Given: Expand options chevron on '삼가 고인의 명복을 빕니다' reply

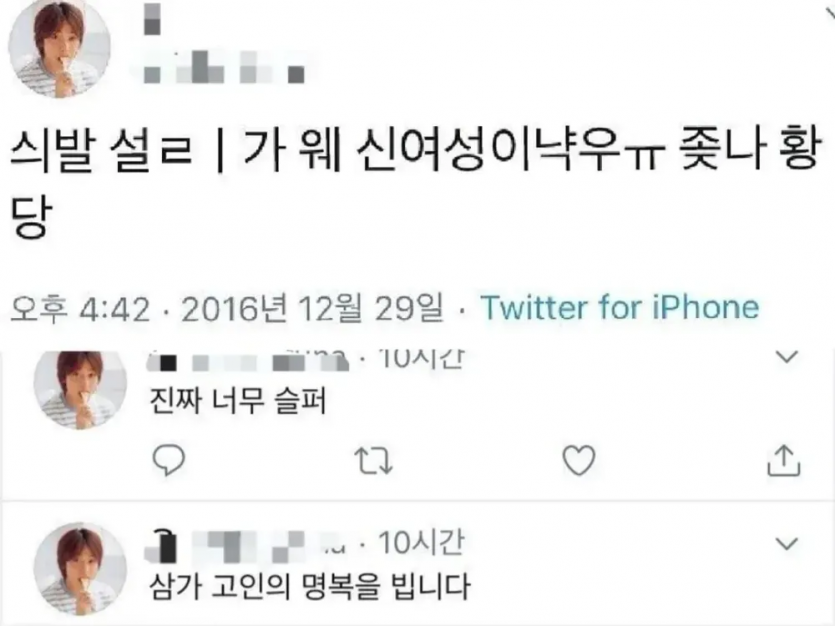Looking at the screenshot, I should (x=787, y=543).
